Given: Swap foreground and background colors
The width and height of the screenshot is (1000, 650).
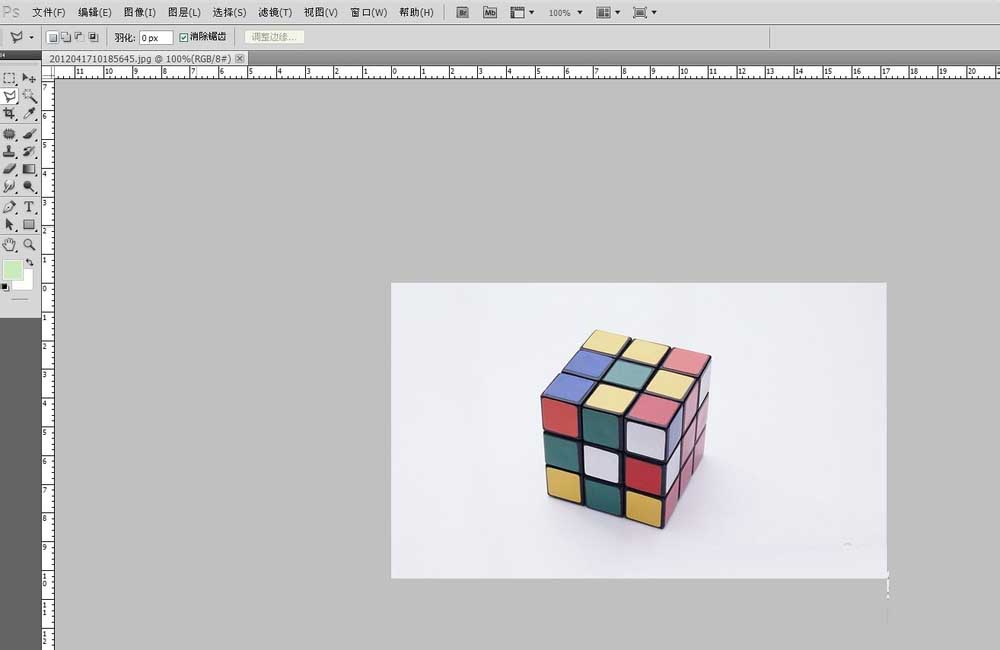Looking at the screenshot, I should click(29, 262).
